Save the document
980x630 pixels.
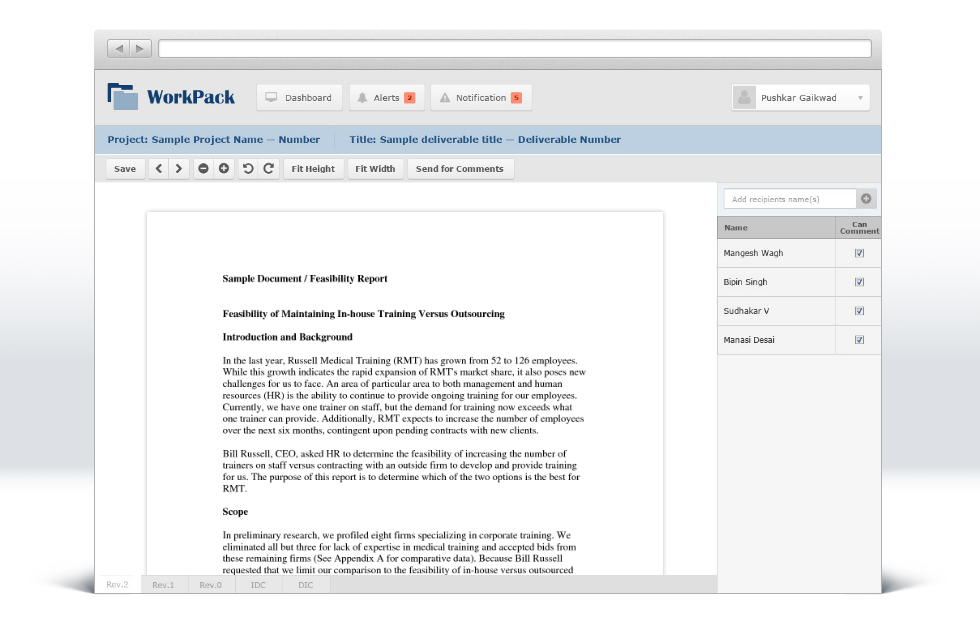coord(125,168)
